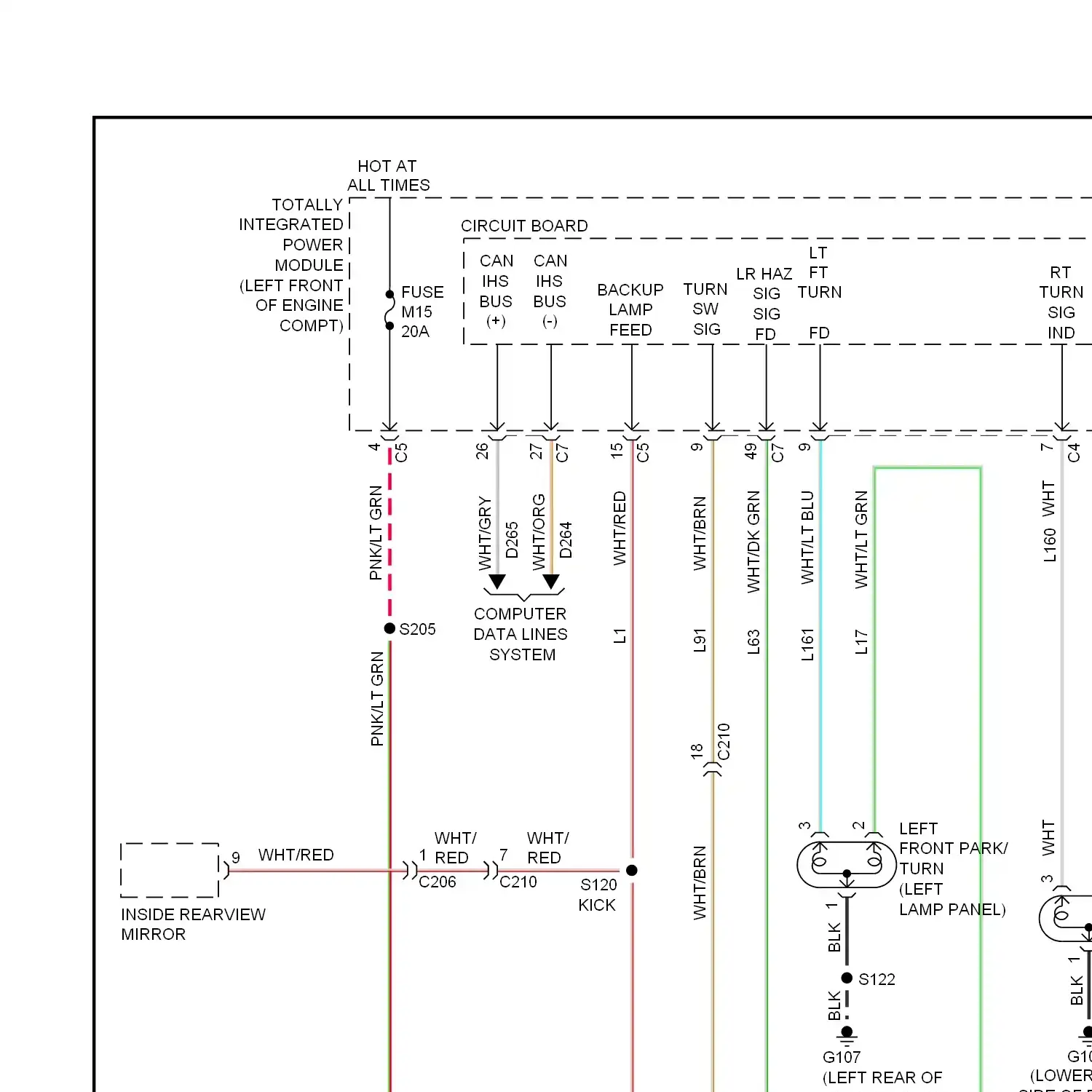Select the WHT/LT GRN wire label

861,539
